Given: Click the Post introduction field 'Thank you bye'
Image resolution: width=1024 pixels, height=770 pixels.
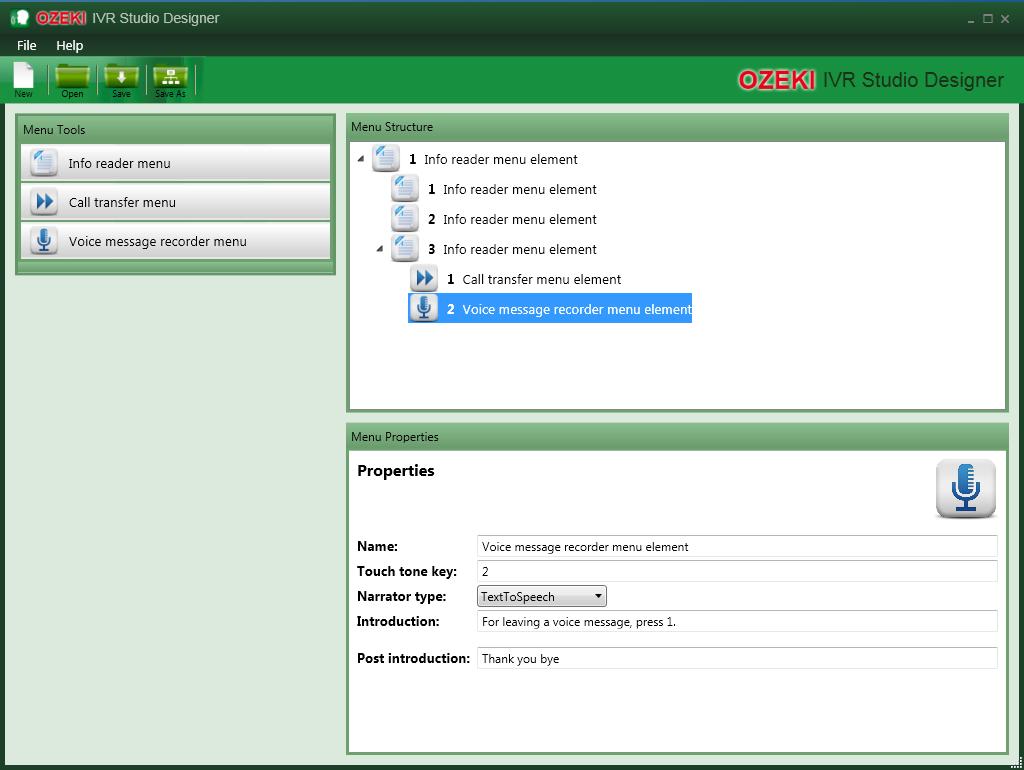Looking at the screenshot, I should 737,658.
